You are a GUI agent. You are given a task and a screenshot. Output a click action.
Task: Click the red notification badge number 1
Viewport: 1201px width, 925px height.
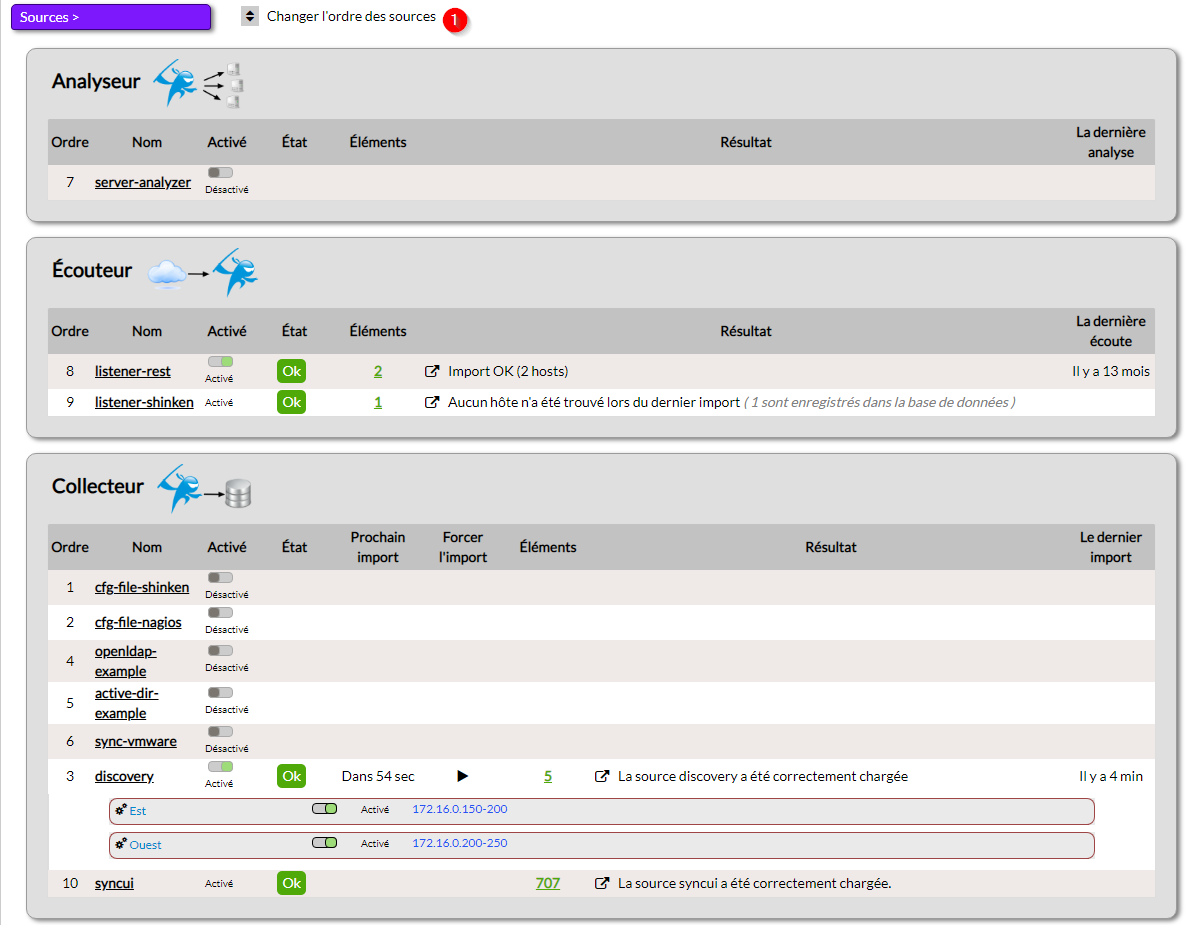coord(455,20)
